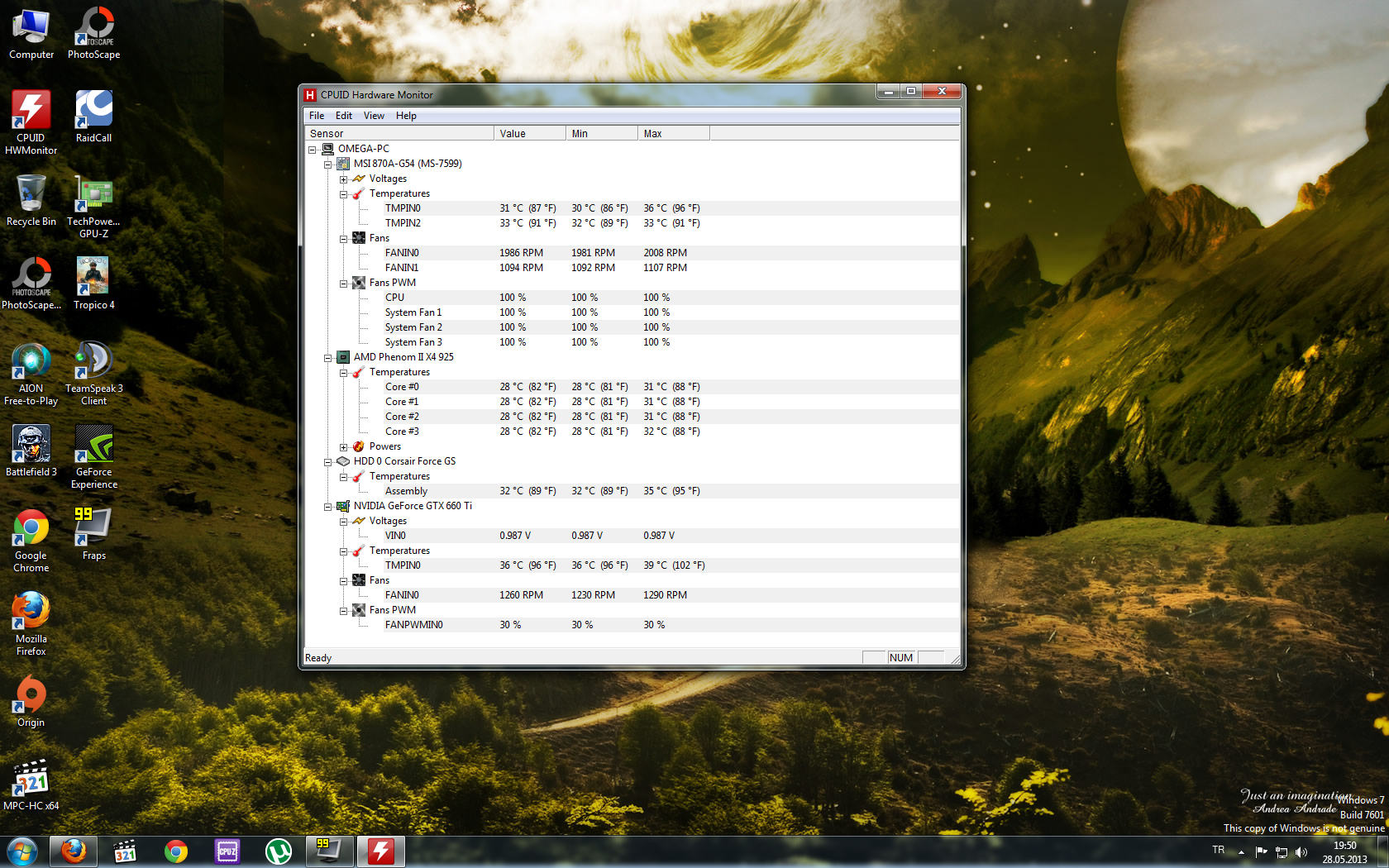Image resolution: width=1389 pixels, height=868 pixels.
Task: Collapse the motherboard Fans PWM node
Action: [x=344, y=284]
